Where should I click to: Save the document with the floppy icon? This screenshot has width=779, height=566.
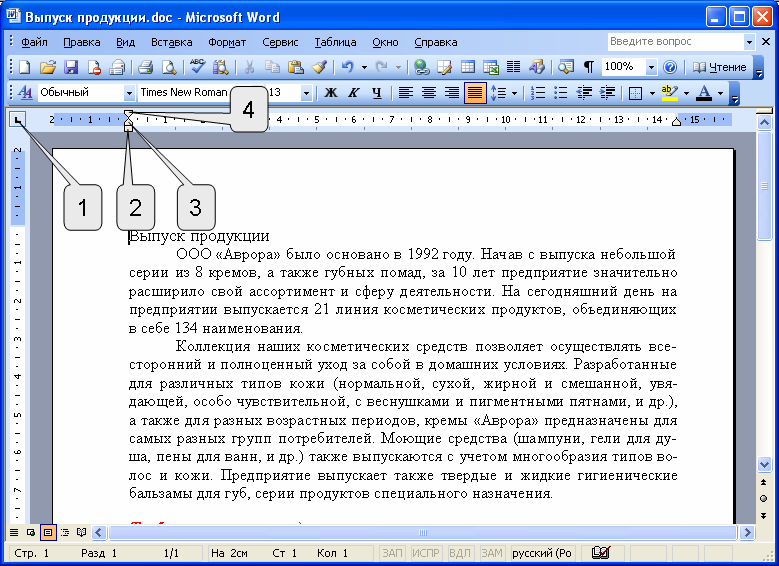[71, 67]
